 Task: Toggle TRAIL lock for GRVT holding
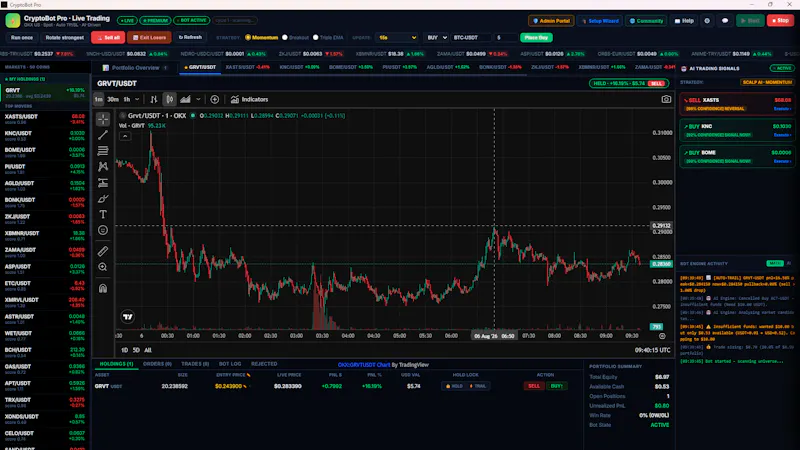point(478,386)
